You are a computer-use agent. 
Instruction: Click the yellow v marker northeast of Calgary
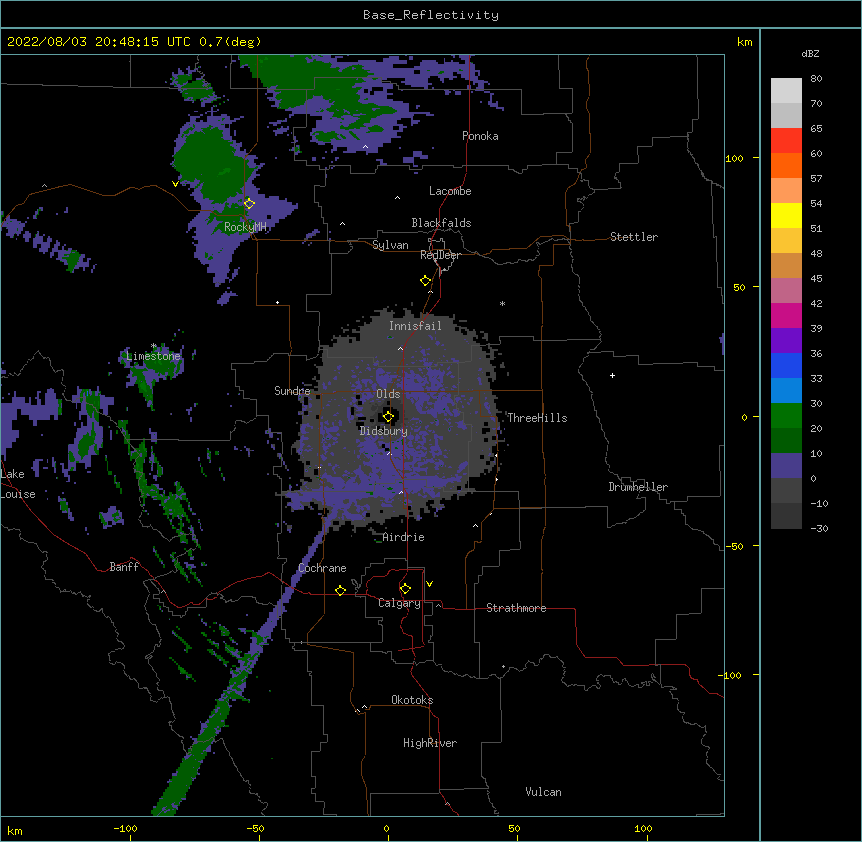429,584
